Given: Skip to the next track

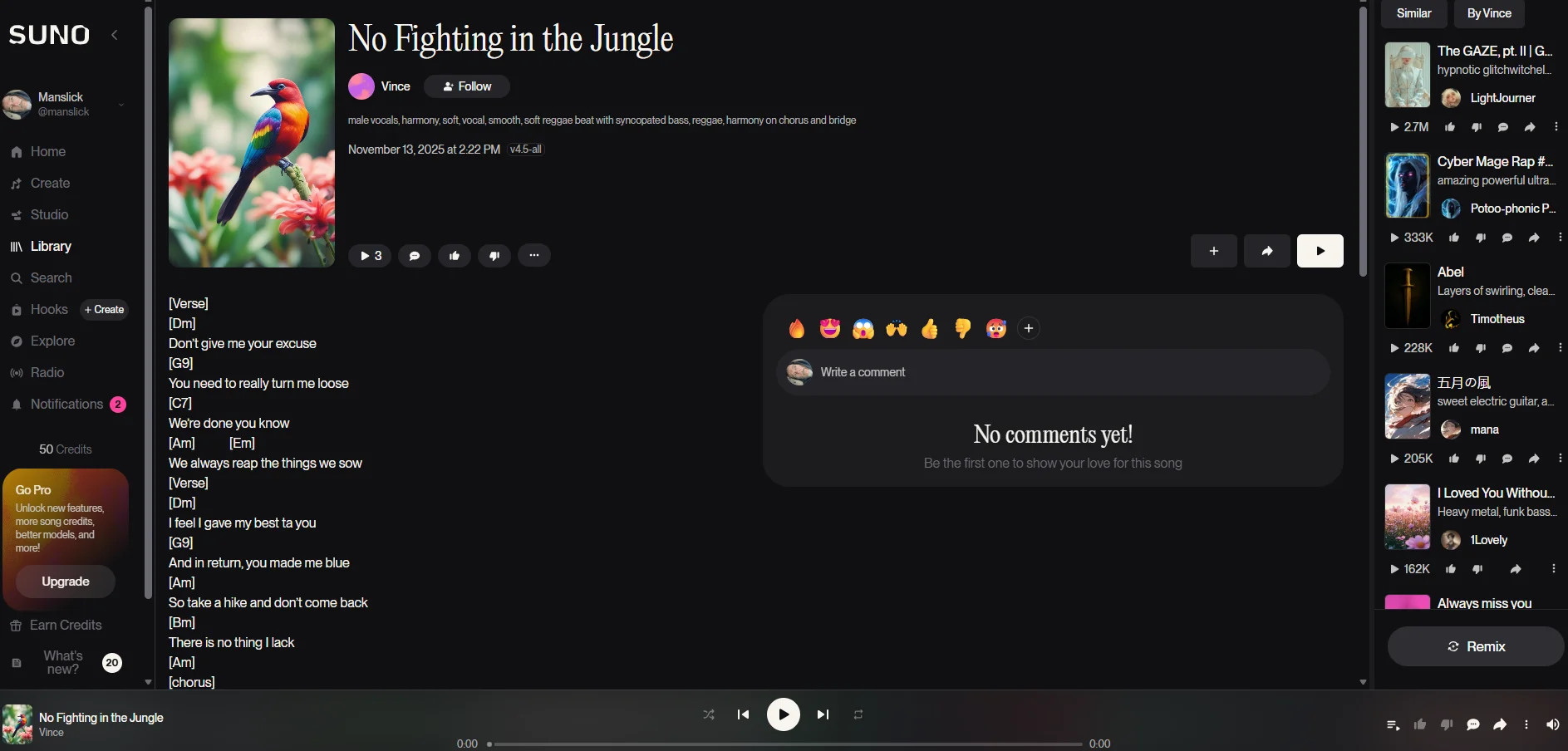Looking at the screenshot, I should 823,714.
